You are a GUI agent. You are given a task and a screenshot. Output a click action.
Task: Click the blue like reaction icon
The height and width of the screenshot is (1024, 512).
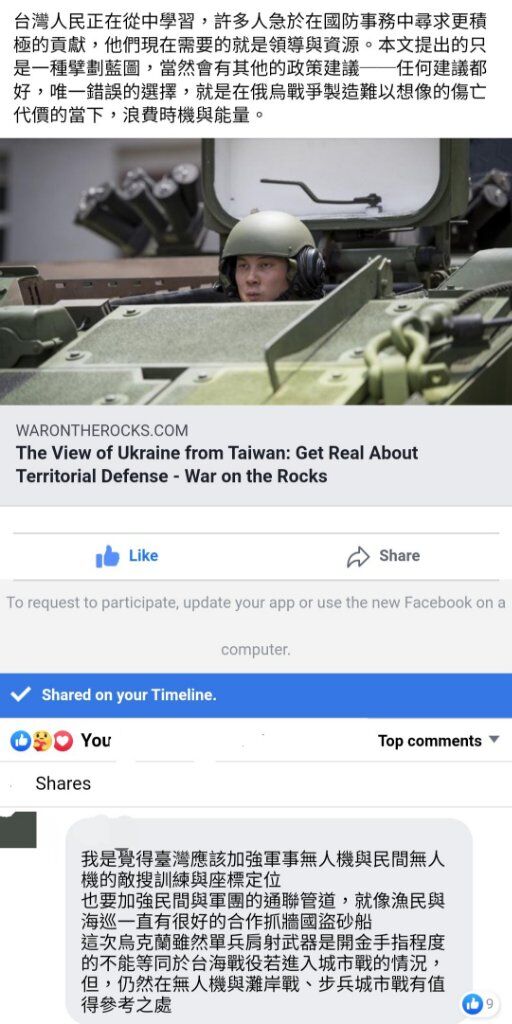[x=21, y=741]
